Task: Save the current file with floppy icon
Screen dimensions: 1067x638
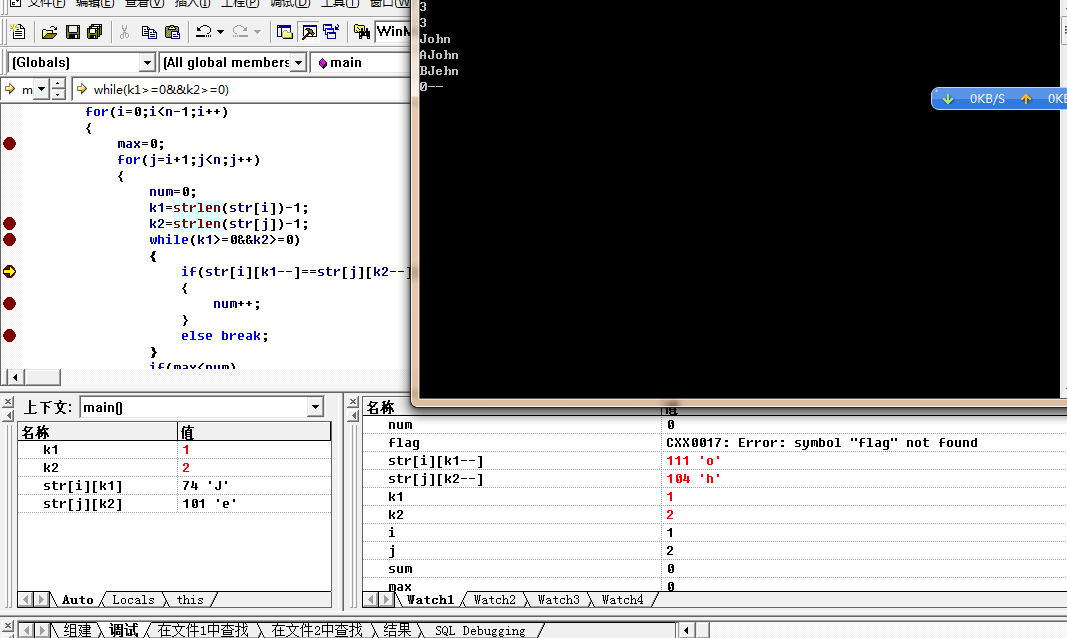Action: coord(73,32)
